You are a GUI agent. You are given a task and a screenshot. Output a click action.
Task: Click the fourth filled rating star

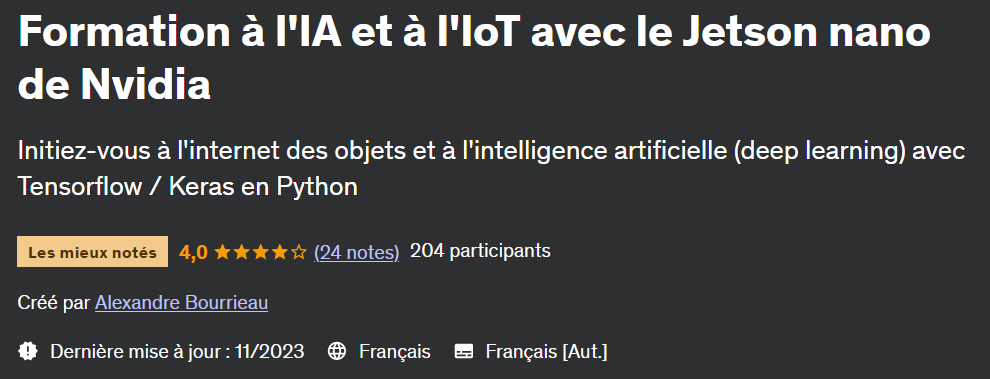[279, 253]
